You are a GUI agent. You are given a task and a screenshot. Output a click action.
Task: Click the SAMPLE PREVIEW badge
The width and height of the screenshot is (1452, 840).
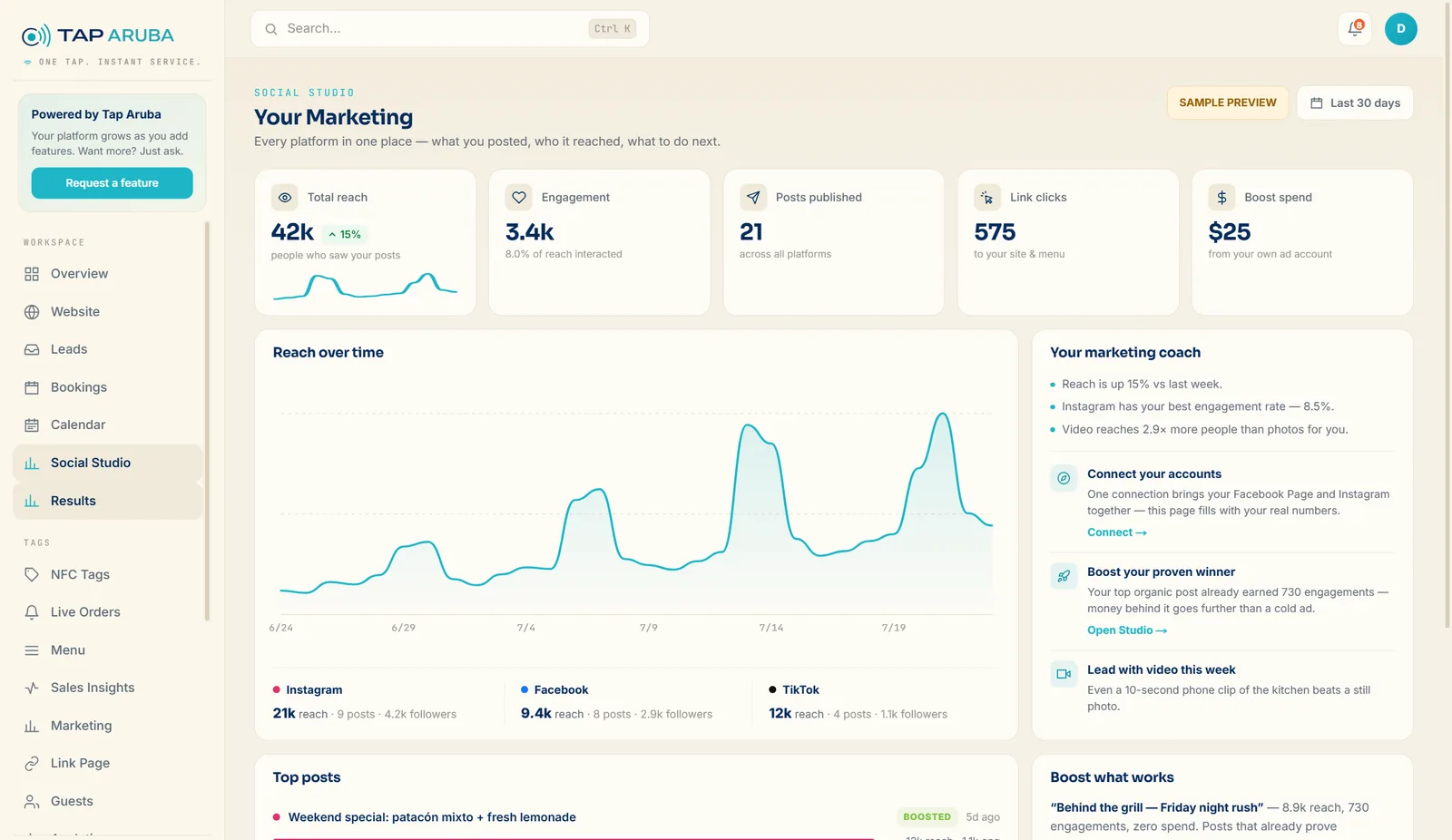click(x=1227, y=103)
